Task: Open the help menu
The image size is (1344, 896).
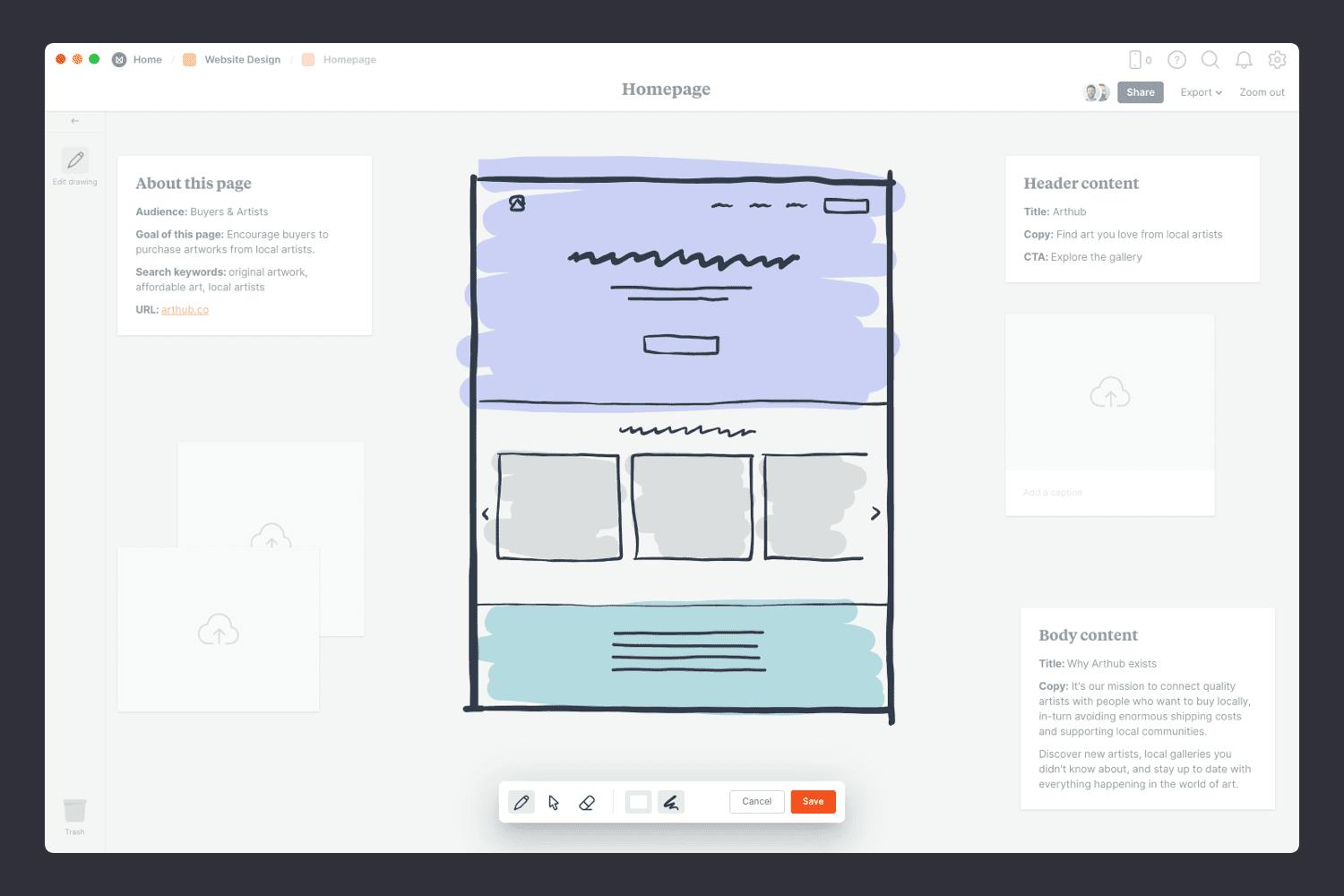Action: pos(1176,59)
